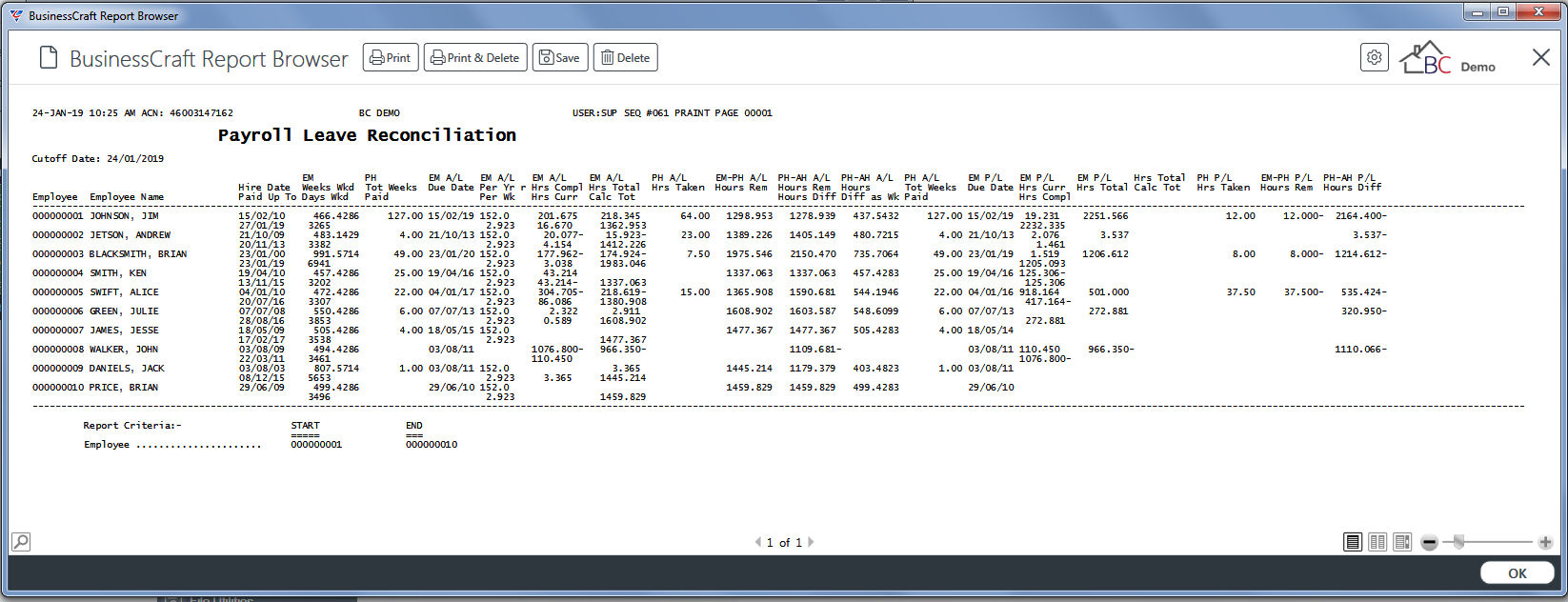The width and height of the screenshot is (1568, 602).
Task: Click employee name DANIELS, JACK
Action: [127, 369]
